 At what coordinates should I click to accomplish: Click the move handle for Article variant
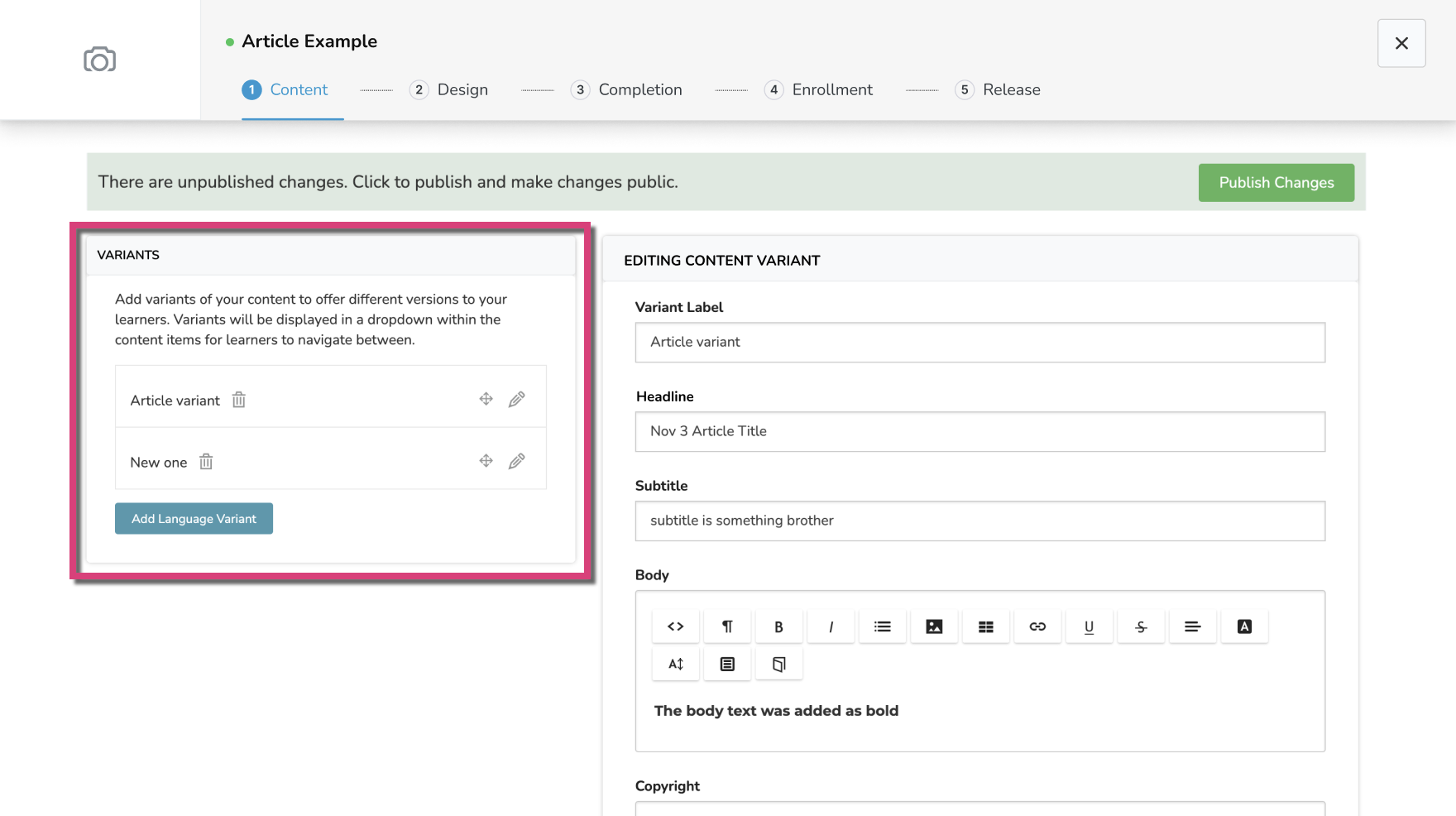click(x=486, y=399)
